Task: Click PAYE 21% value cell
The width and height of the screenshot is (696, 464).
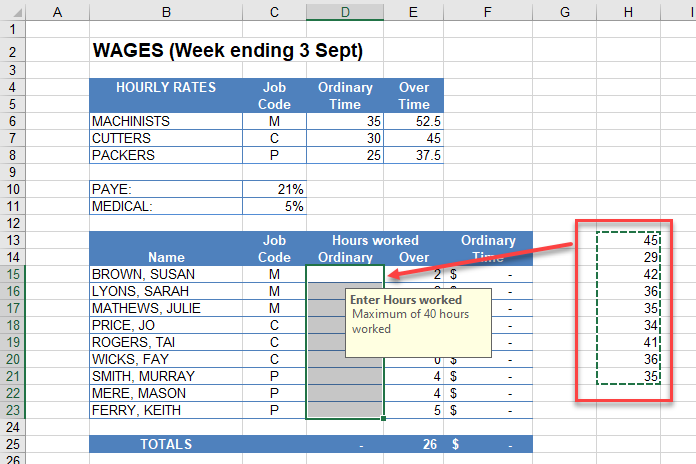Action: coord(274,189)
